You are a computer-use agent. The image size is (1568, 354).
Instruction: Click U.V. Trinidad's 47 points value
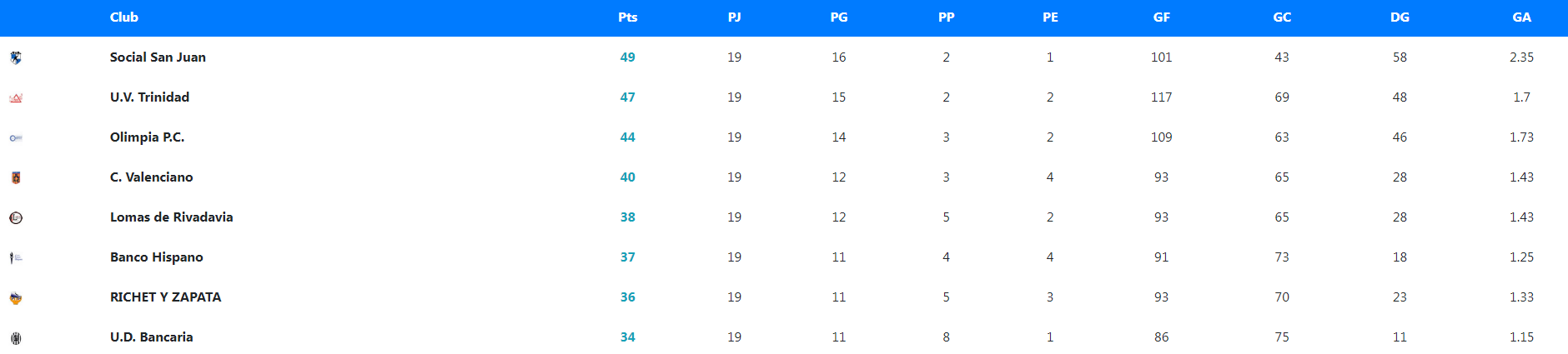(627, 97)
